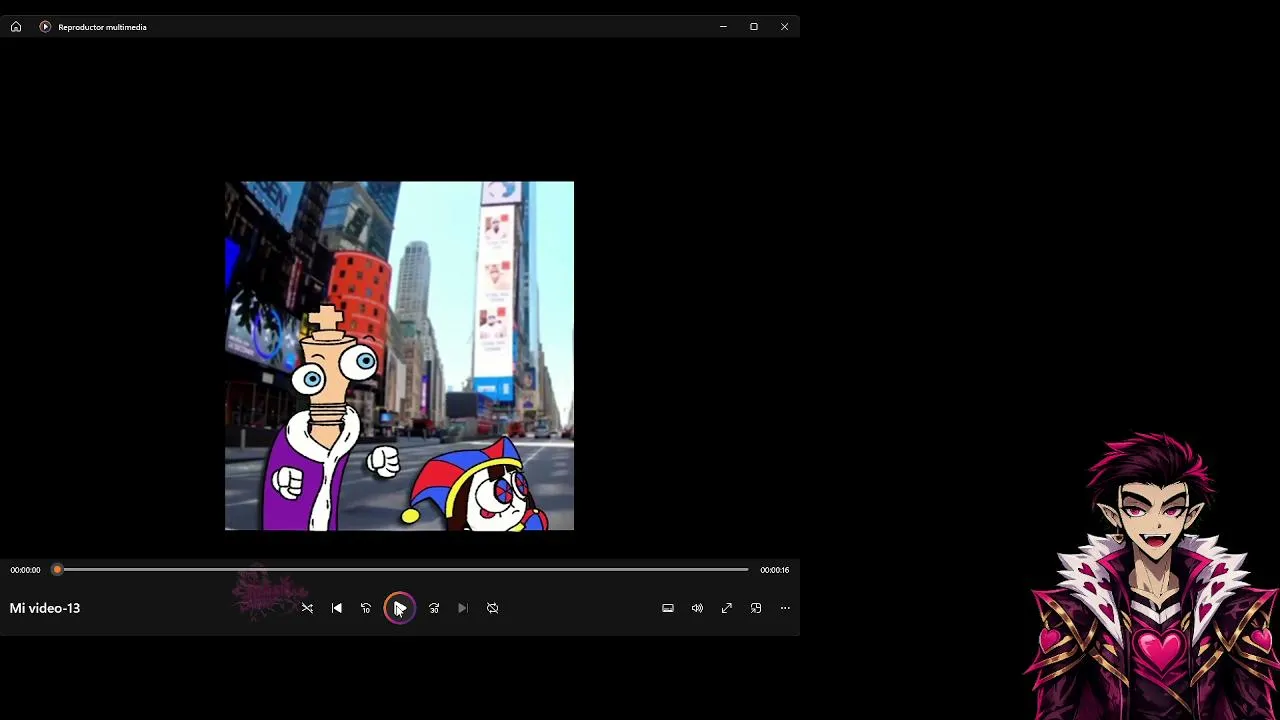
Task: Click the total duration 00:00:16
Action: [775, 570]
